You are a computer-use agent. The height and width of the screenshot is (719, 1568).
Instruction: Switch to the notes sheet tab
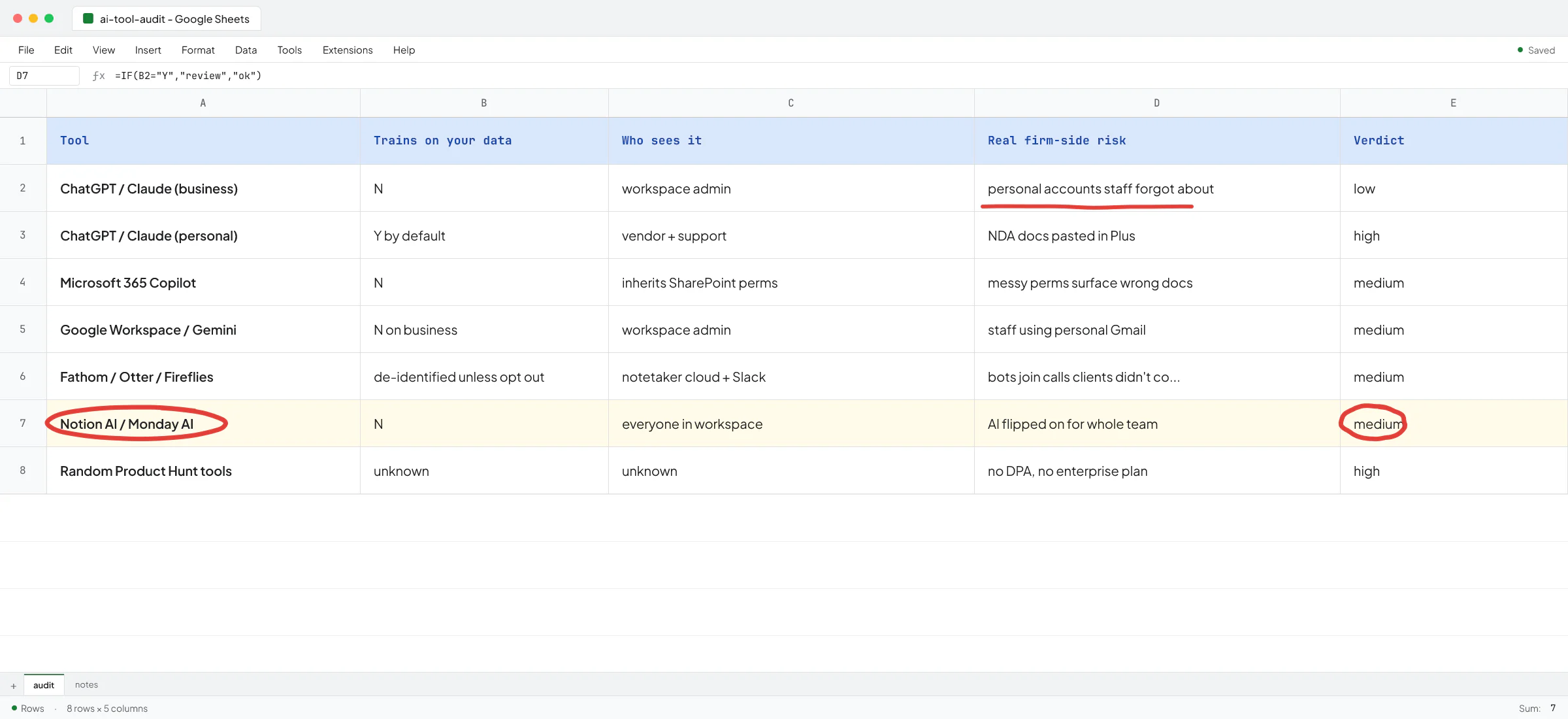[86, 685]
